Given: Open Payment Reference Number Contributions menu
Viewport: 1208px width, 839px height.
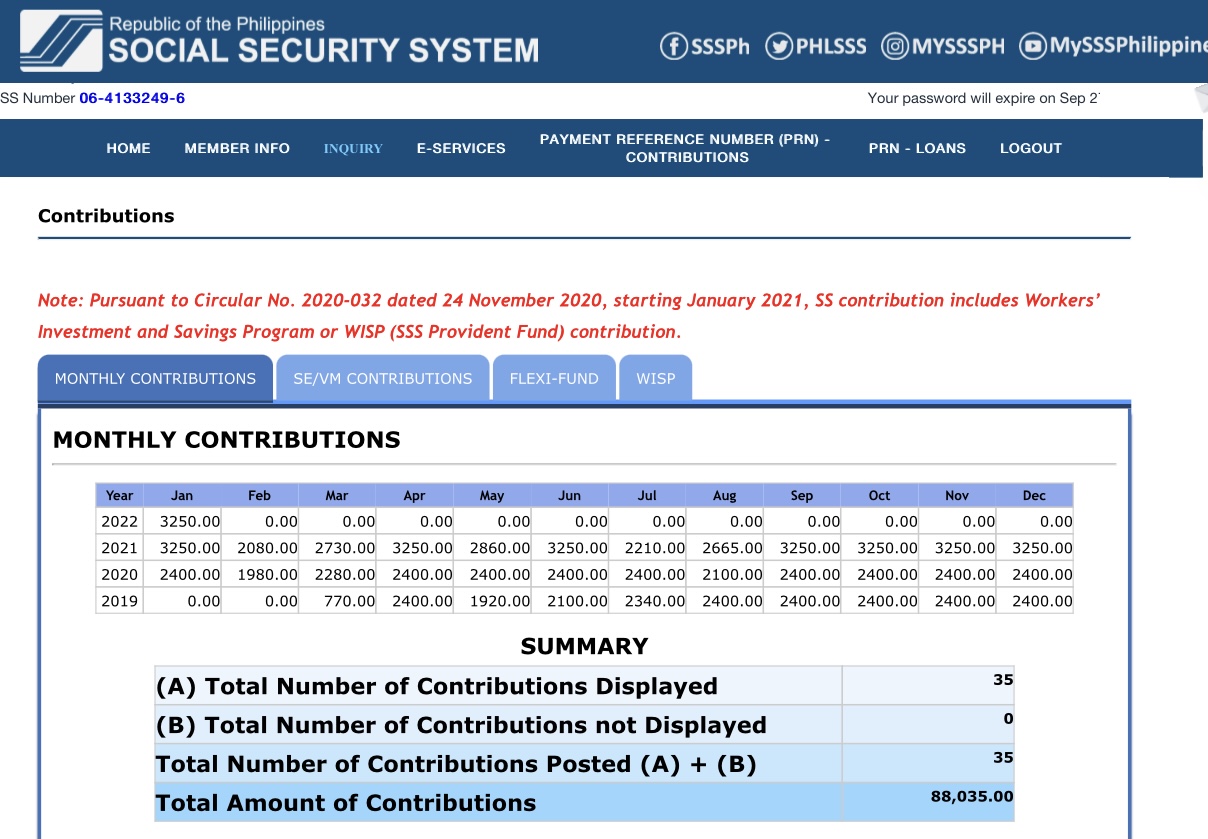Looking at the screenshot, I should [x=686, y=148].
